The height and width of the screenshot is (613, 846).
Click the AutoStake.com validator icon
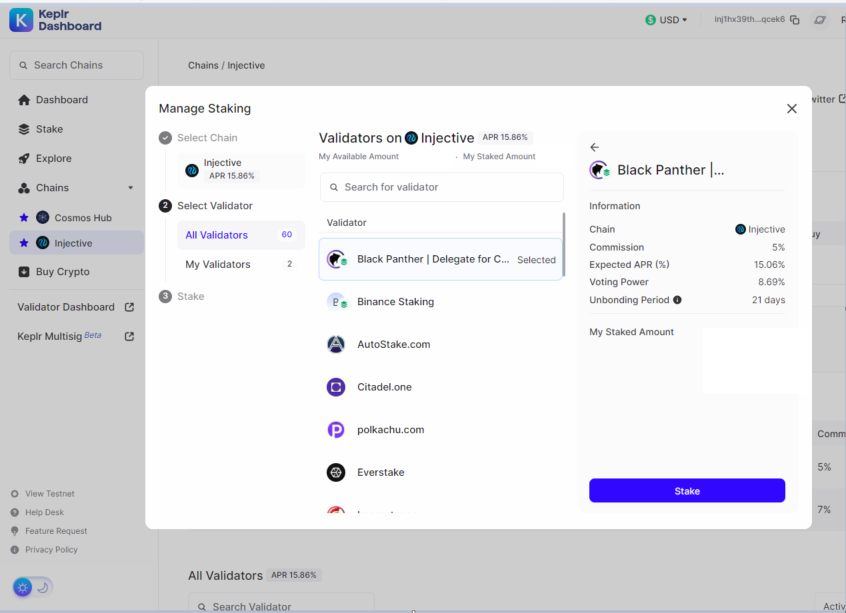pos(336,344)
